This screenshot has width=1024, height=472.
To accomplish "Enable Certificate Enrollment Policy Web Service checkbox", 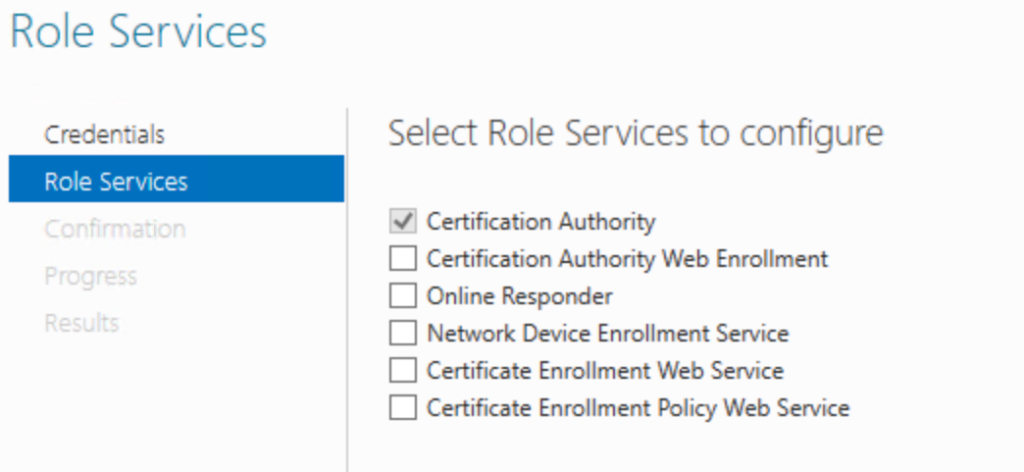I will (x=402, y=408).
